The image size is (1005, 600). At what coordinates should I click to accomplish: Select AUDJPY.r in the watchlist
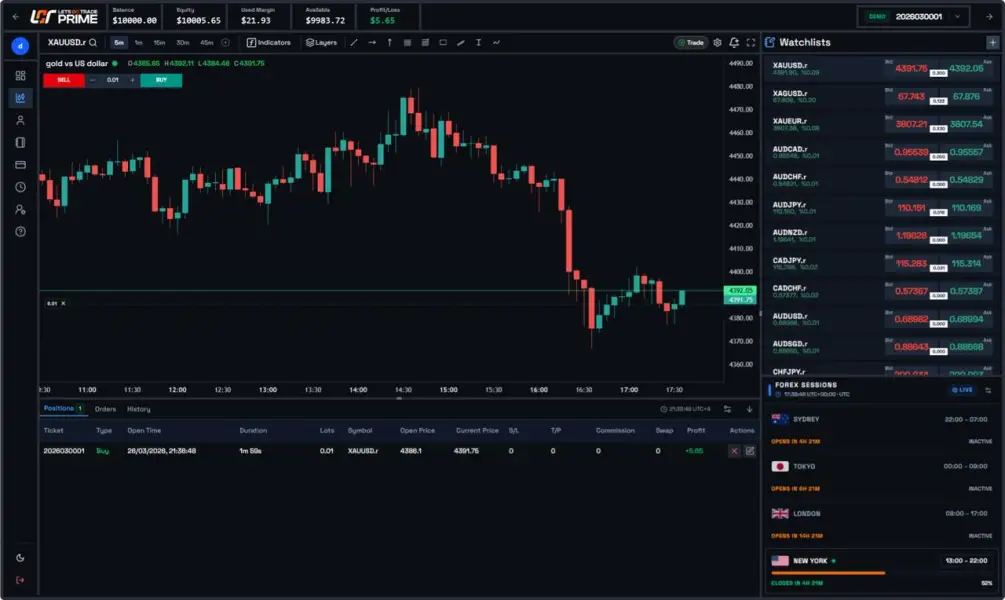coord(882,208)
